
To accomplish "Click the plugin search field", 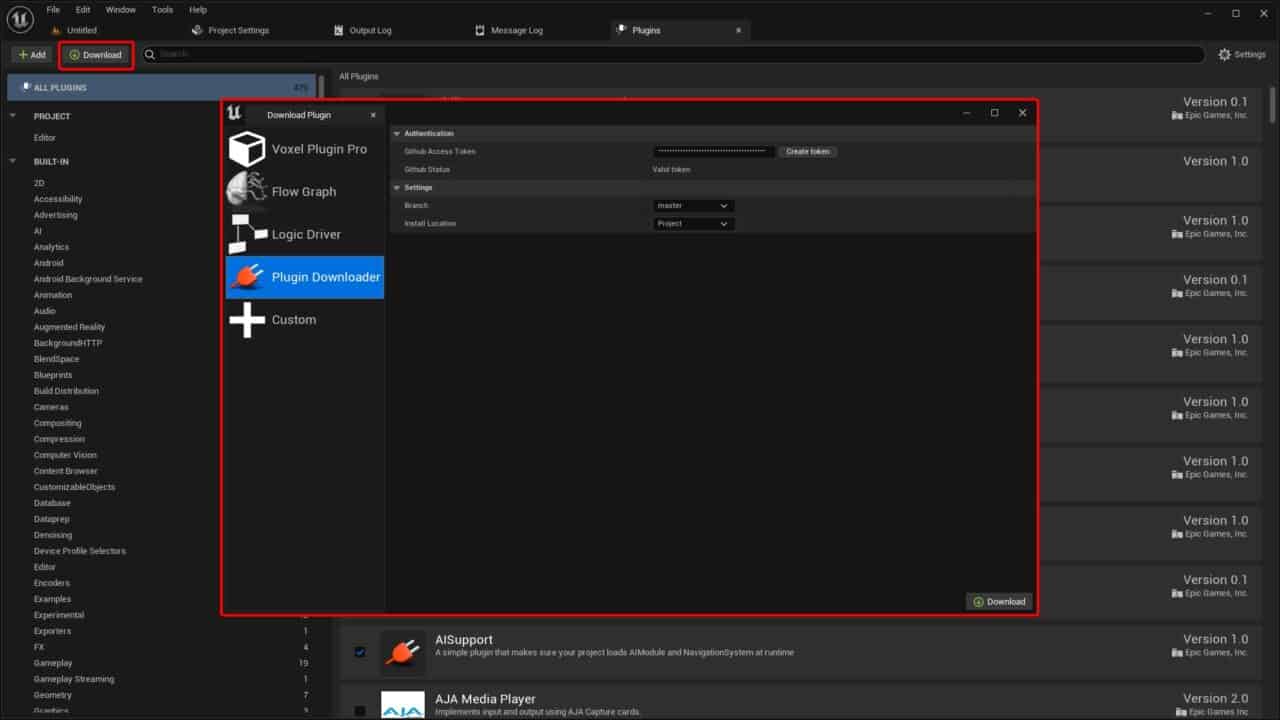I will pos(673,55).
